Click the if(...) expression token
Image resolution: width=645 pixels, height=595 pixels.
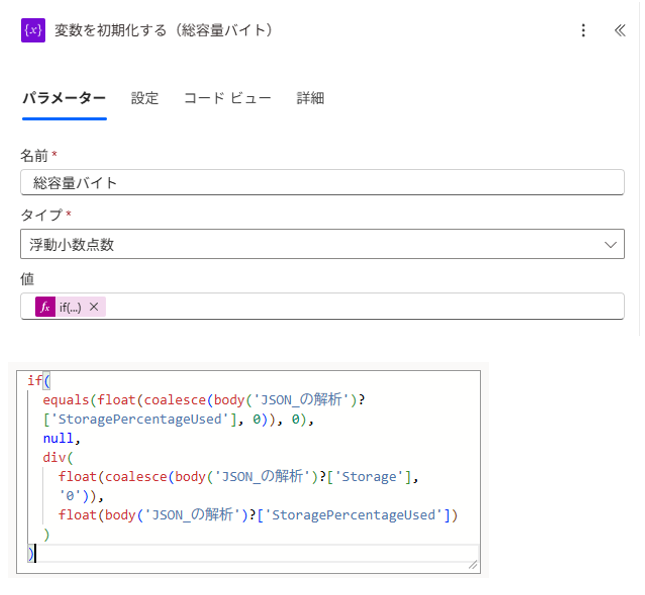click(x=70, y=307)
